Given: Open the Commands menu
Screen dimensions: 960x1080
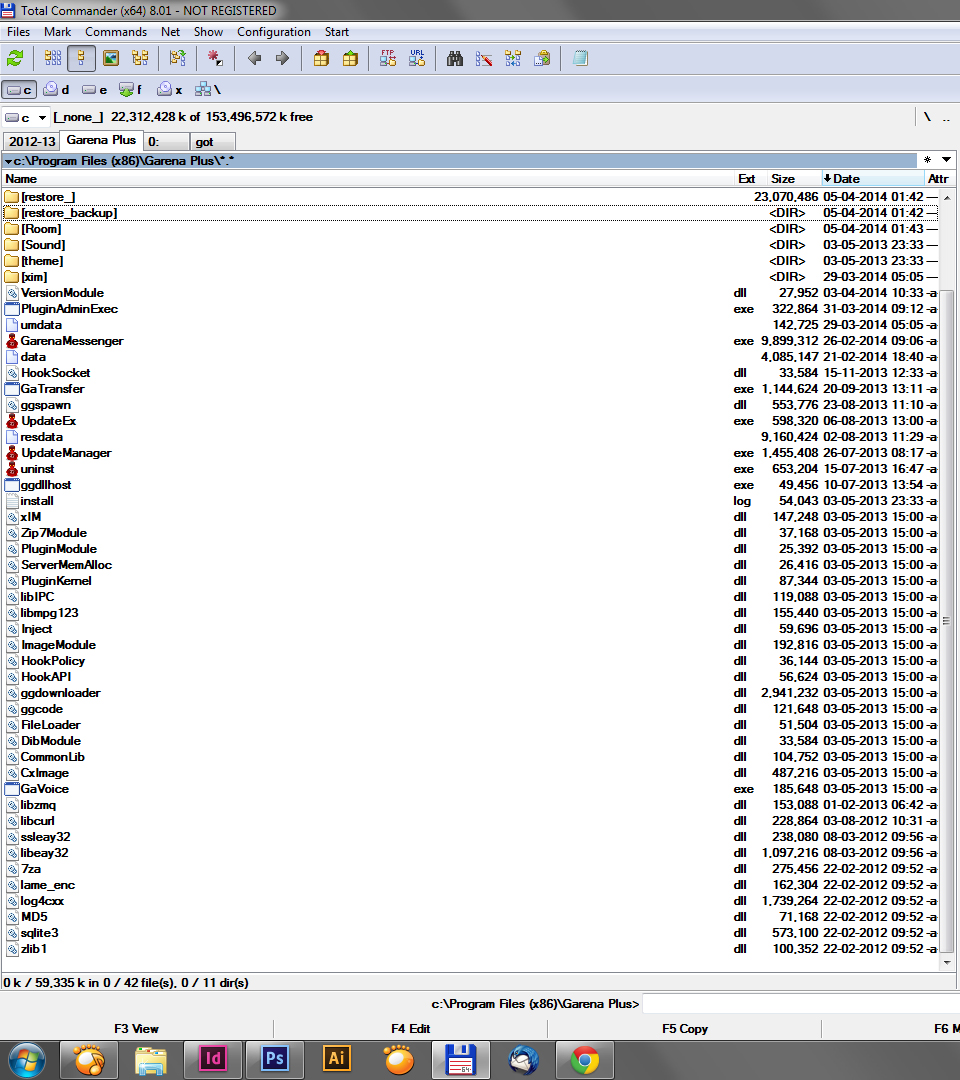Looking at the screenshot, I should point(116,32).
